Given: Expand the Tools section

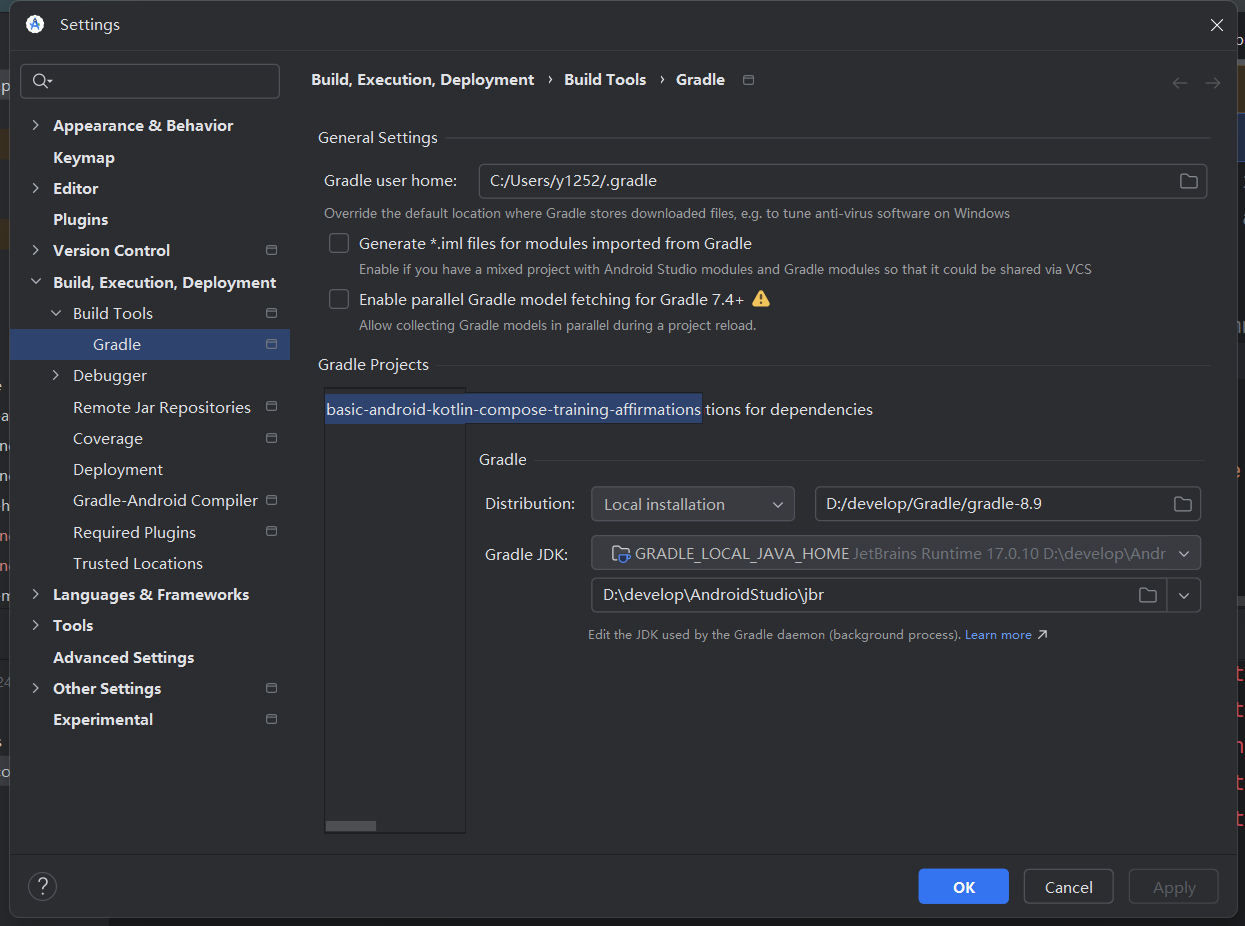Looking at the screenshot, I should [36, 625].
